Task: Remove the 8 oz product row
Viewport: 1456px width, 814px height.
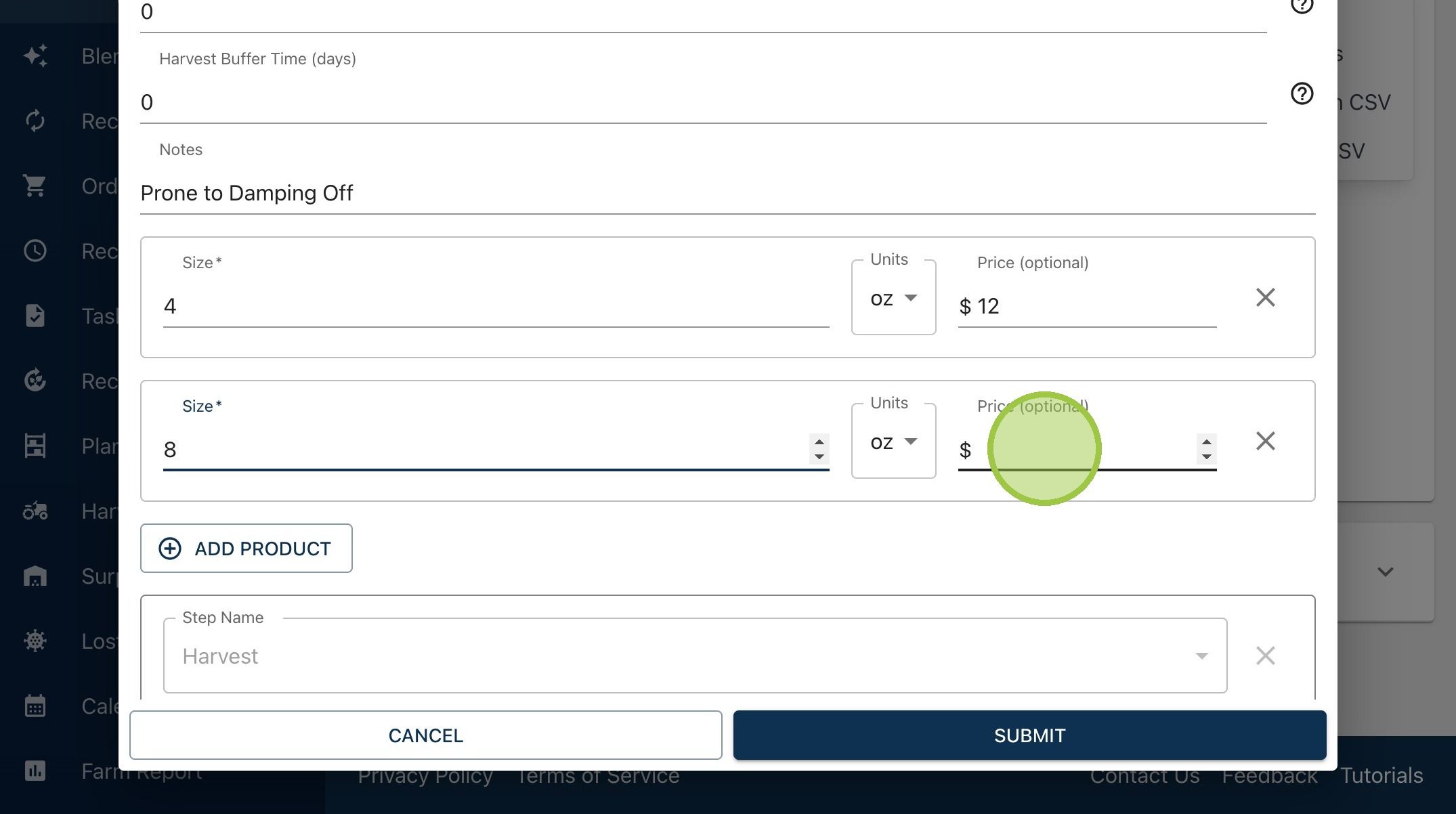Action: pyautogui.click(x=1265, y=441)
